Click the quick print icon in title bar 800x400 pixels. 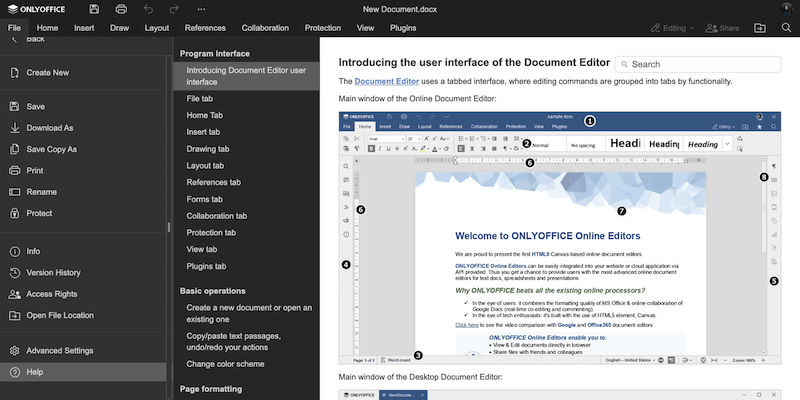click(121, 9)
